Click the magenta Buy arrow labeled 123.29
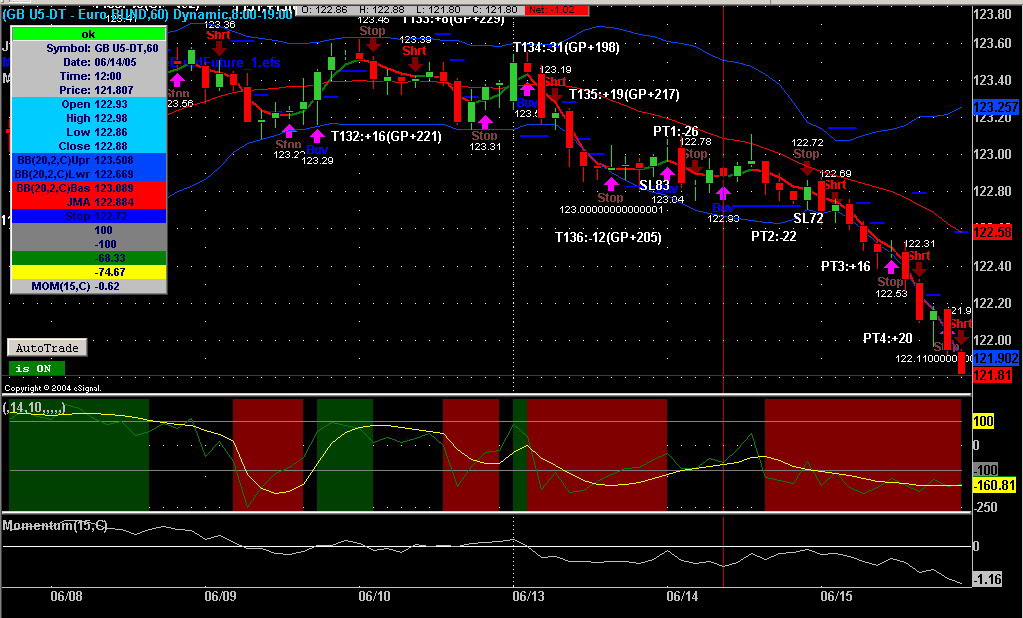 tap(317, 136)
